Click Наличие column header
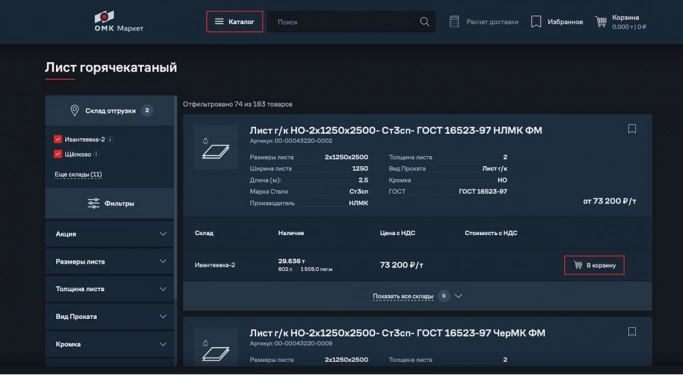The image size is (683, 375). [x=291, y=233]
